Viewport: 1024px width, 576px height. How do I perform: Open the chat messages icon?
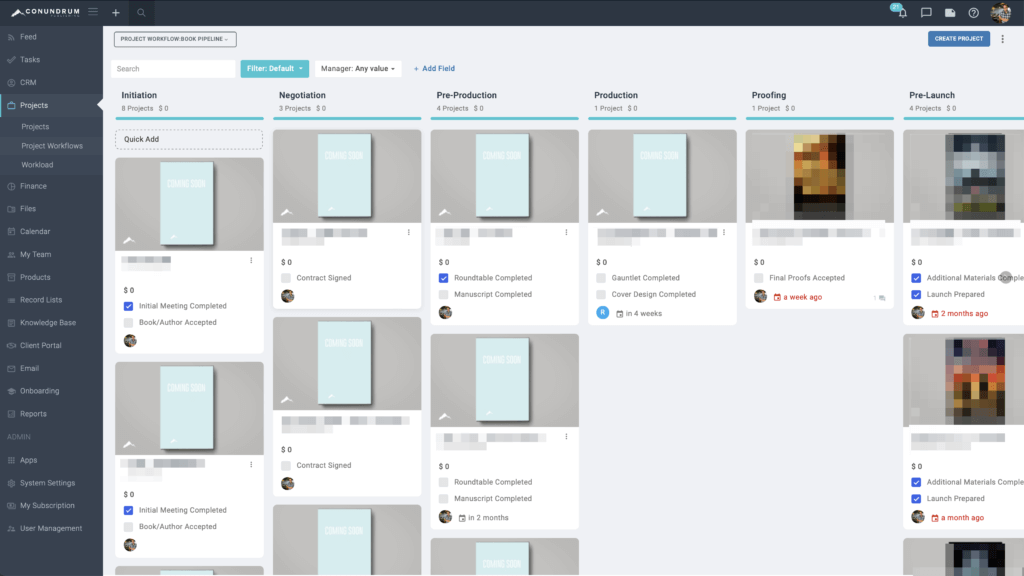coord(926,12)
